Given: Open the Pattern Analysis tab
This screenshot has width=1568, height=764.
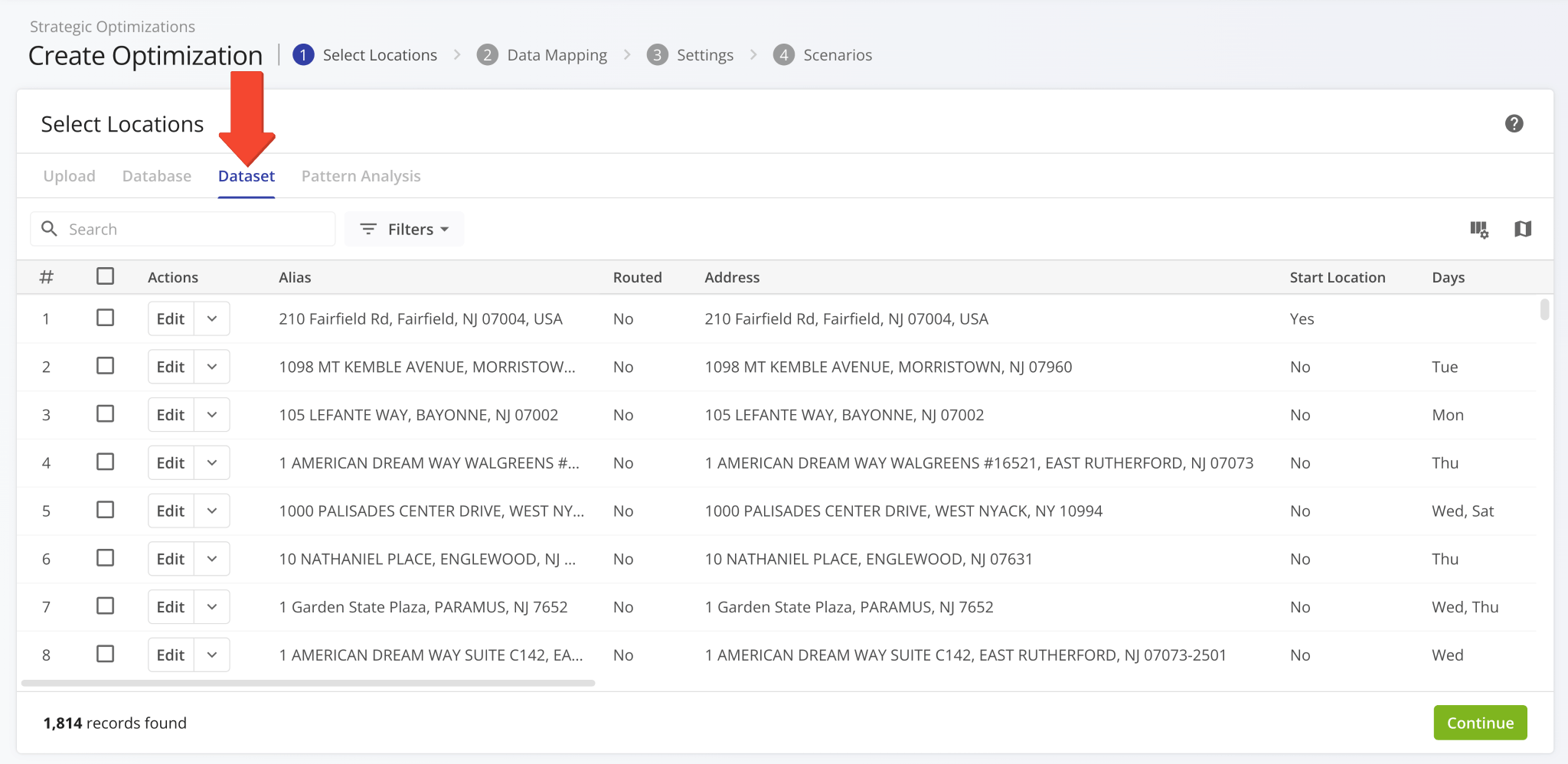Looking at the screenshot, I should click(x=361, y=176).
